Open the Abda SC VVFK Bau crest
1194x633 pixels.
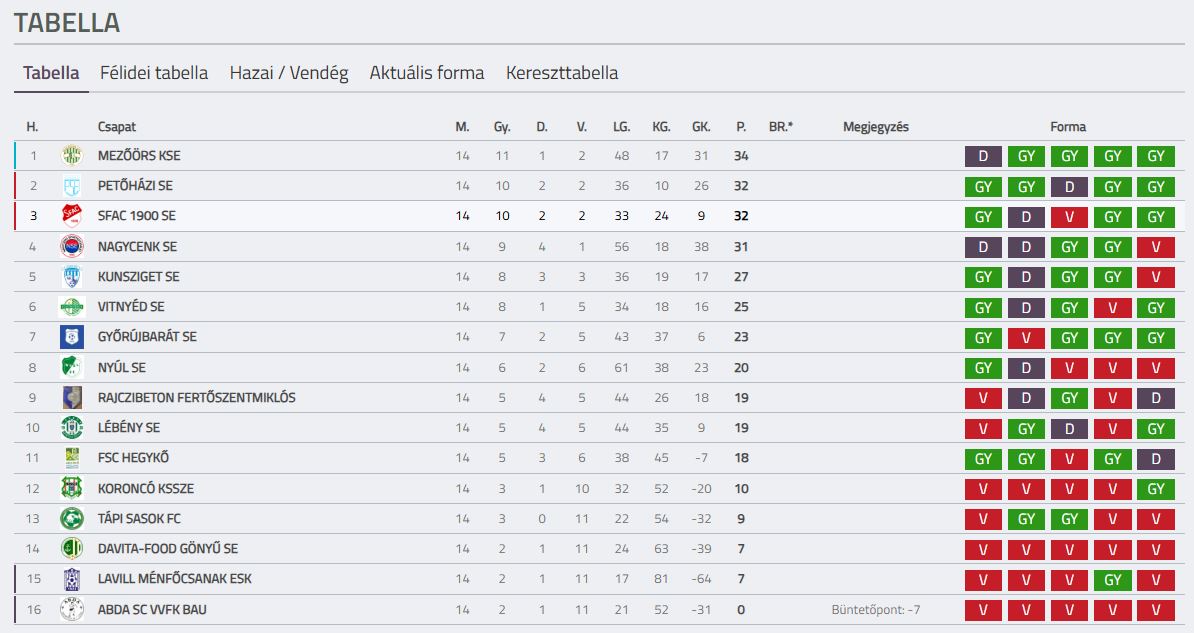pyautogui.click(x=72, y=609)
